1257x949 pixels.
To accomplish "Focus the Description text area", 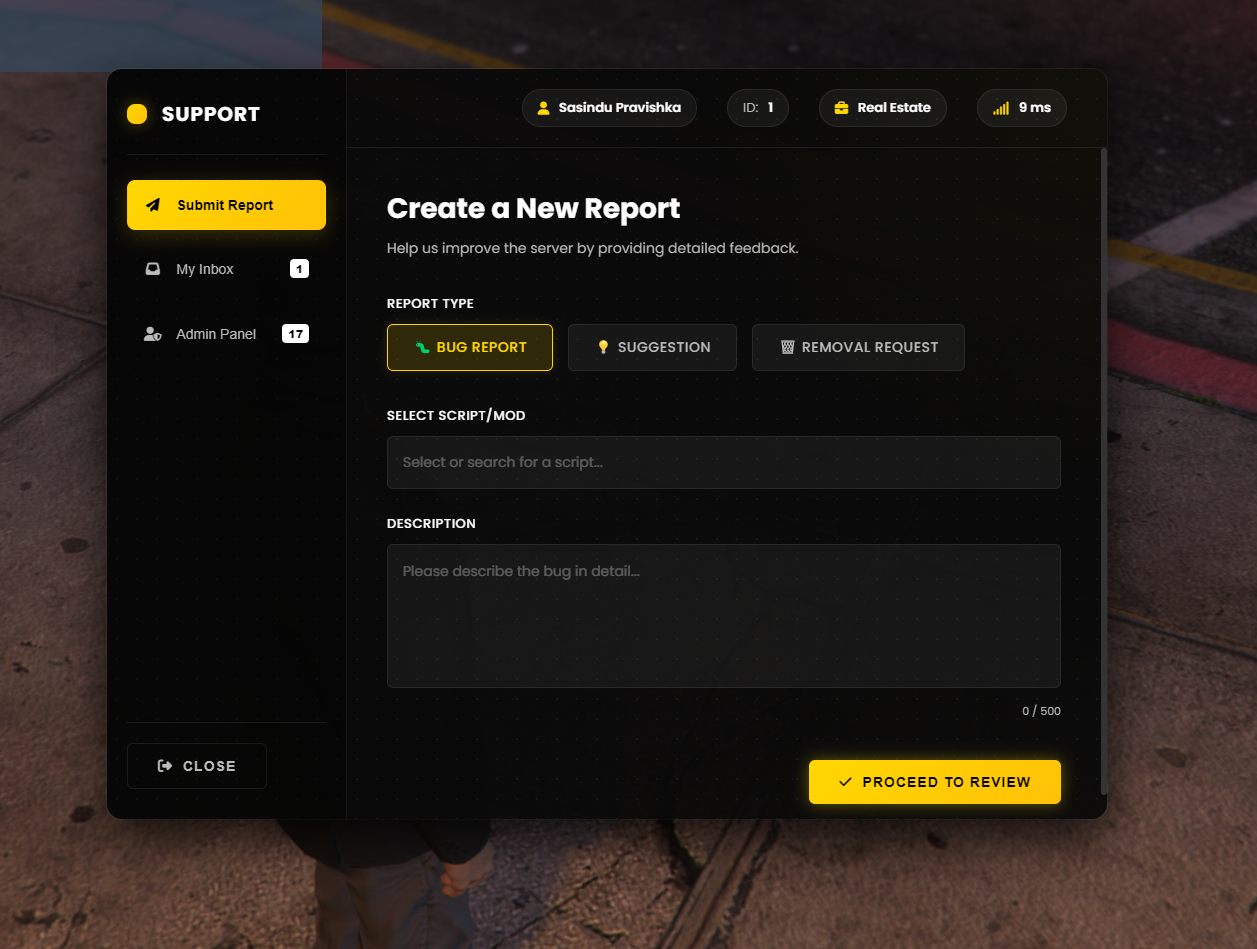I will pyautogui.click(x=724, y=616).
